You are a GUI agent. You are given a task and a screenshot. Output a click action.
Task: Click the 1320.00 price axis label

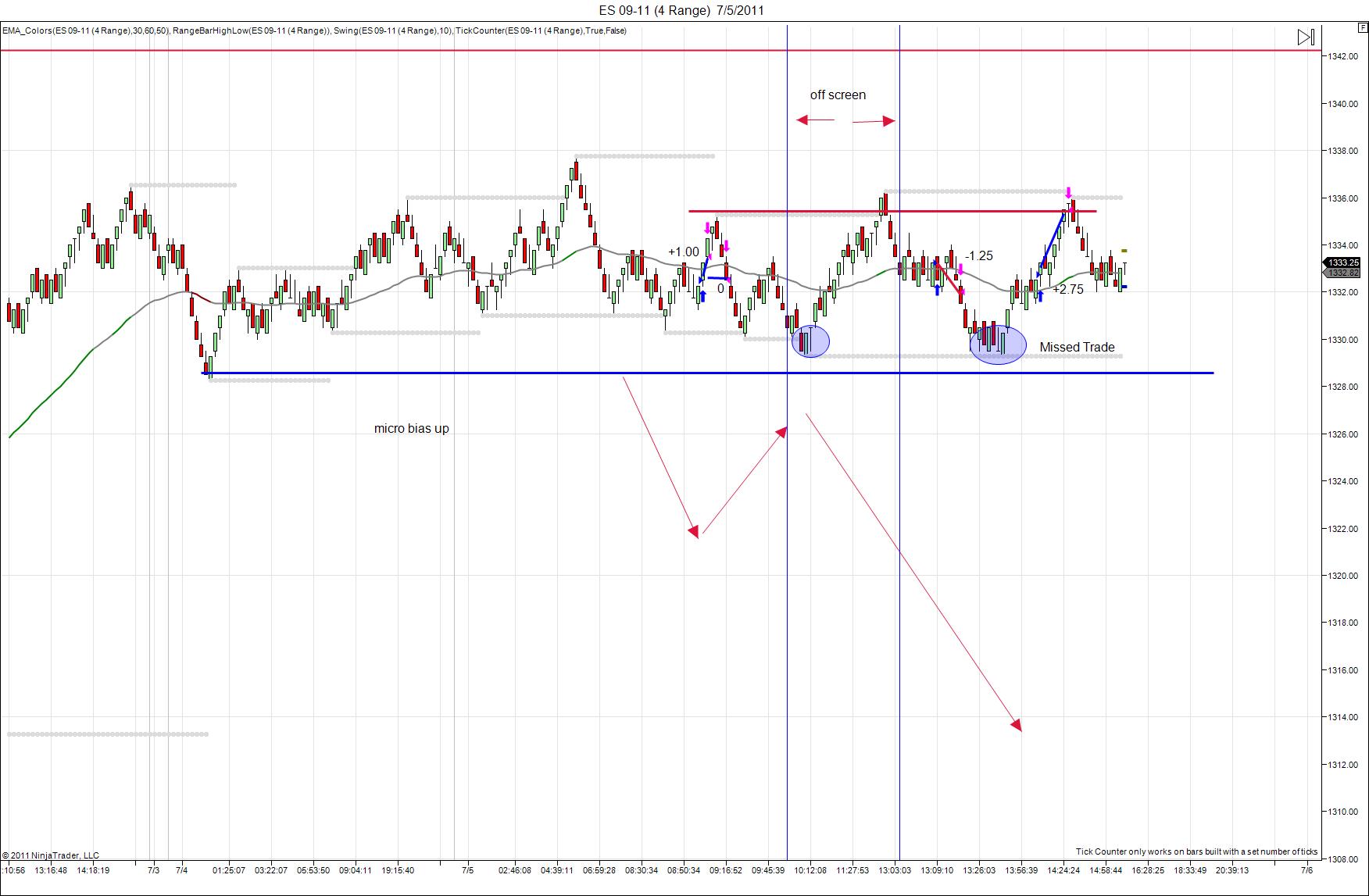1343,576
